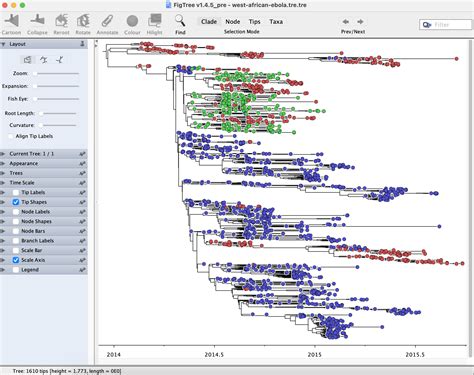
Task: Click filter search magnifier icon
Action: [427, 25]
